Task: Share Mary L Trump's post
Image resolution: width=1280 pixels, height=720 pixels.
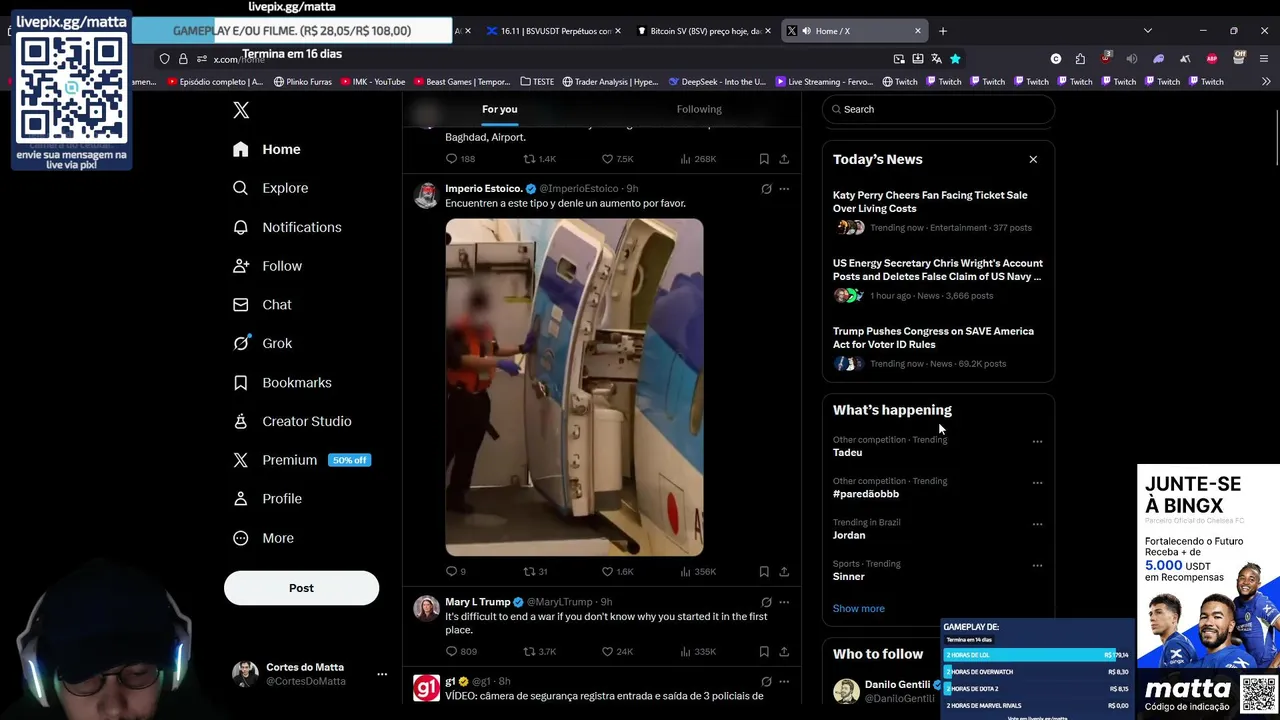Action: pyautogui.click(x=784, y=652)
